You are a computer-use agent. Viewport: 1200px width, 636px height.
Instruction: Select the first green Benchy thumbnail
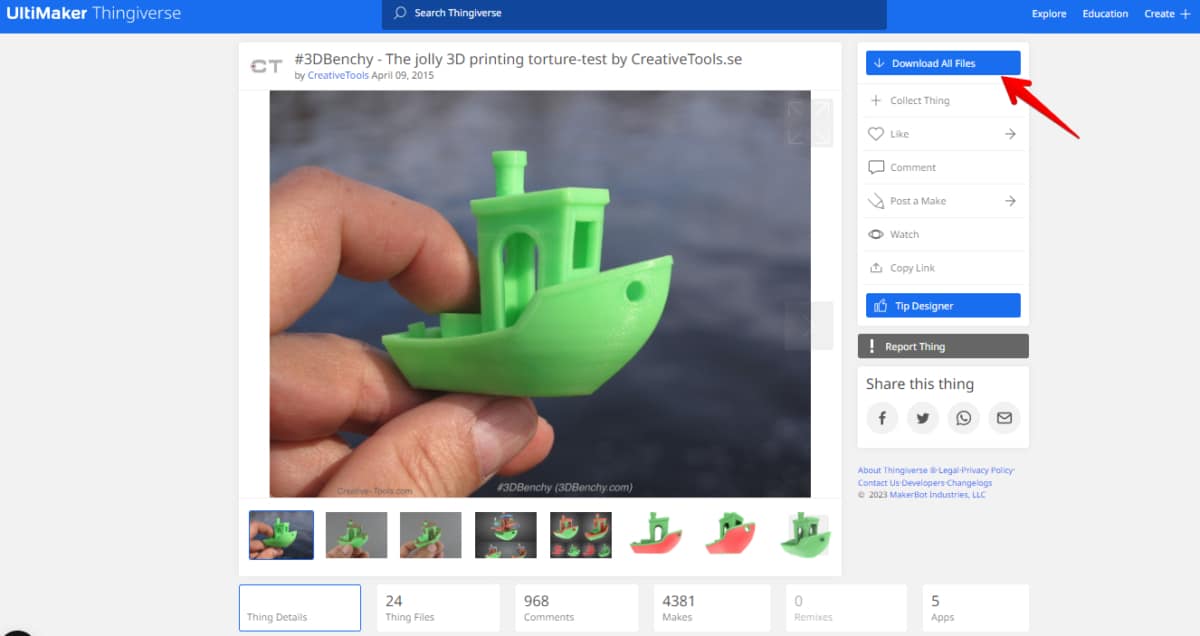pyautogui.click(x=281, y=534)
